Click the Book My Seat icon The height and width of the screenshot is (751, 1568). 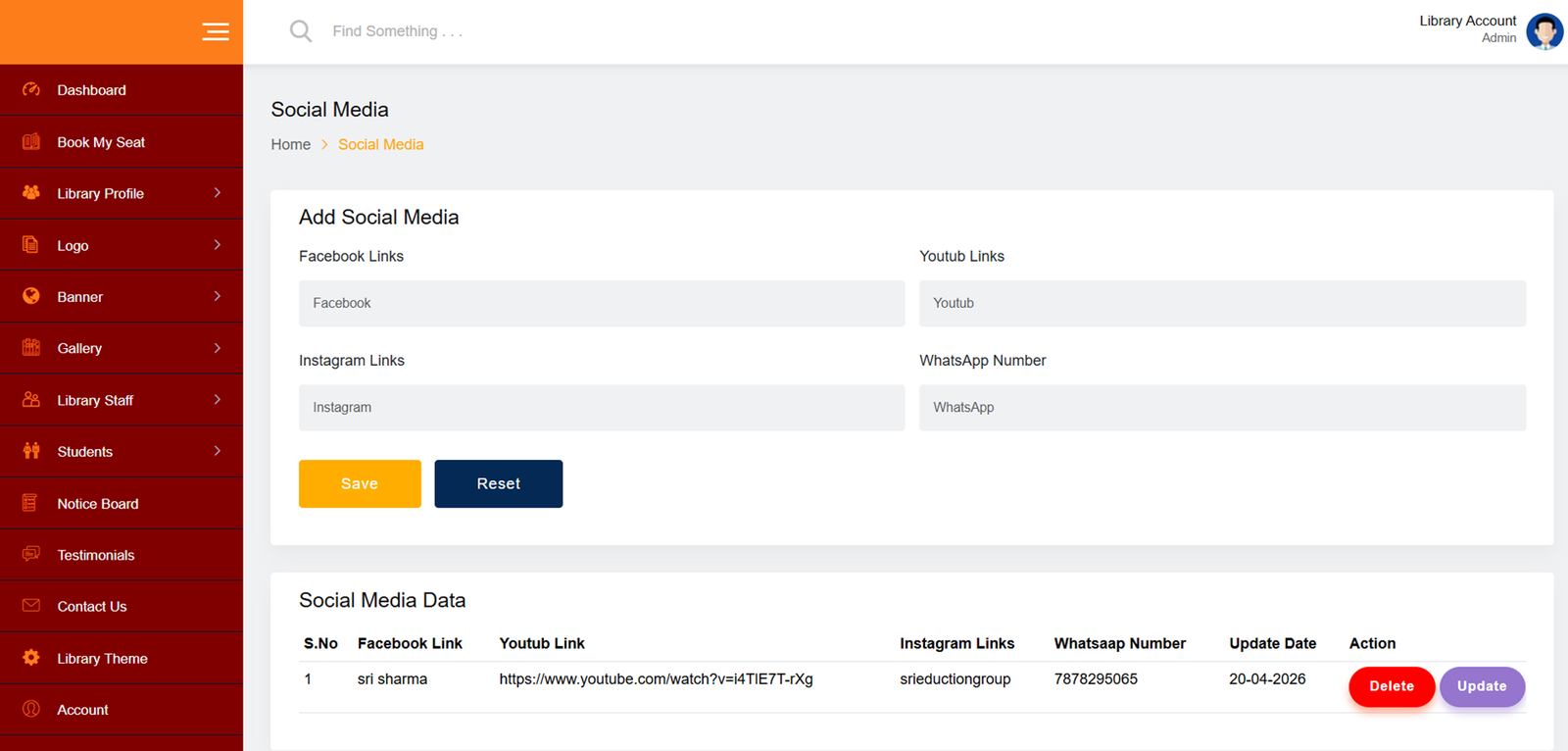(x=31, y=141)
